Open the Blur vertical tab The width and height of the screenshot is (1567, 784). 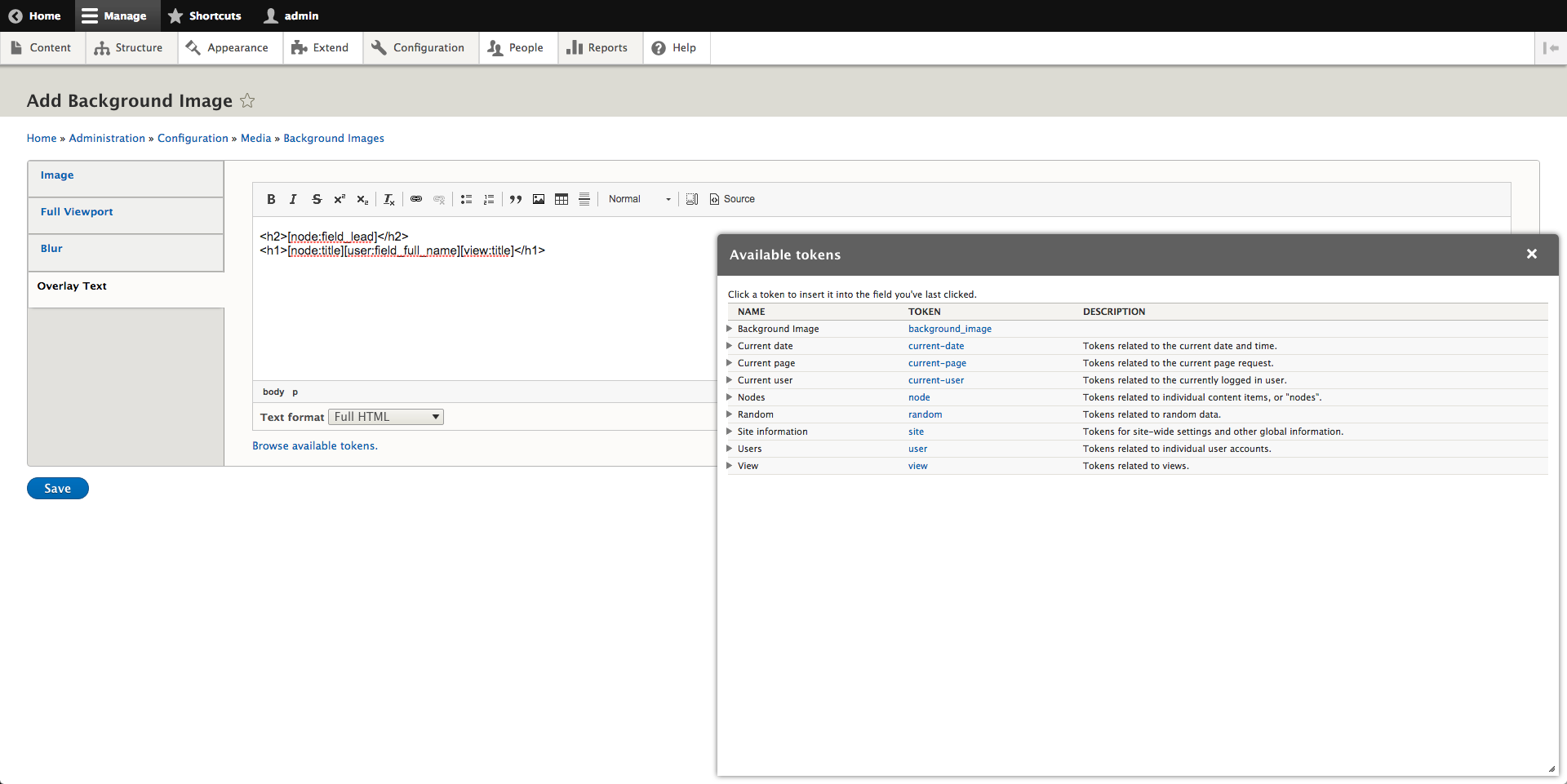click(x=51, y=249)
